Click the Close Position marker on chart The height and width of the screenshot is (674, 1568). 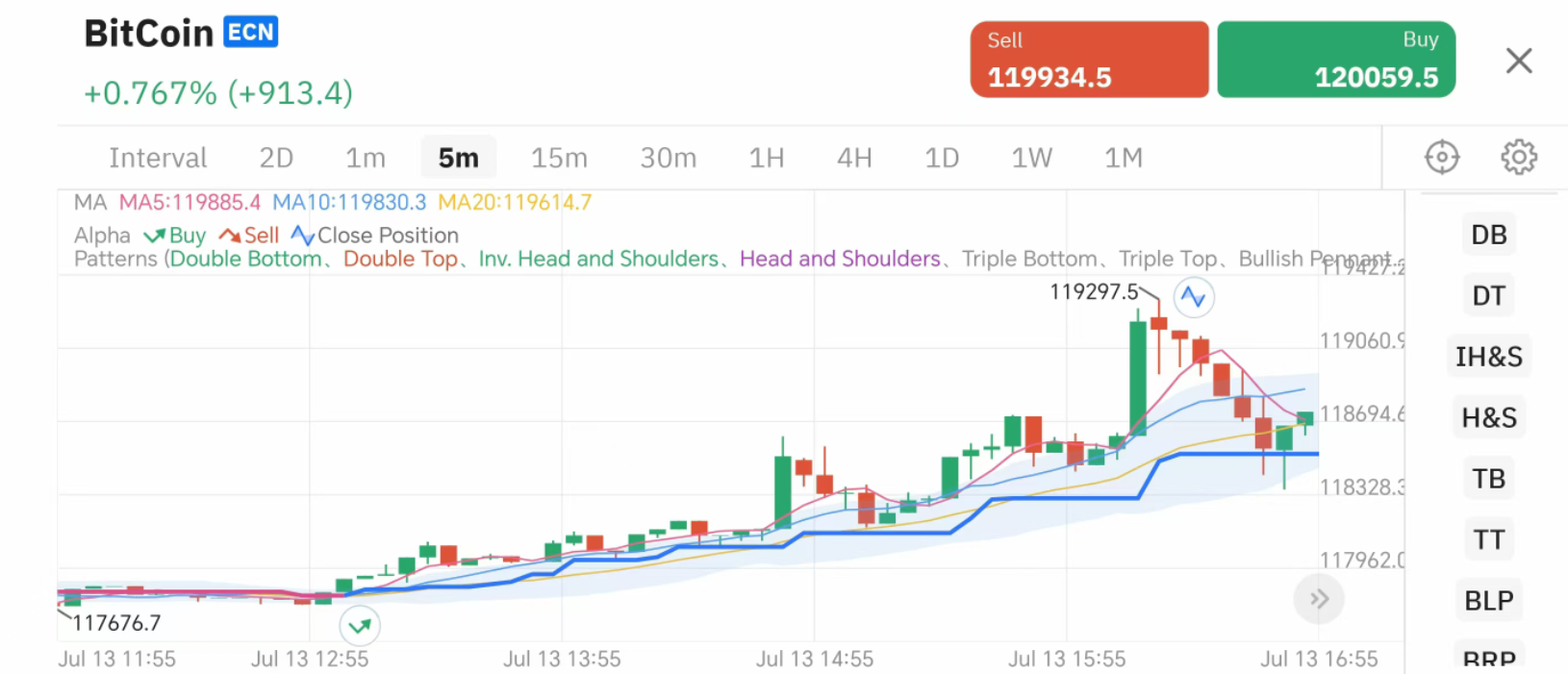[1194, 296]
